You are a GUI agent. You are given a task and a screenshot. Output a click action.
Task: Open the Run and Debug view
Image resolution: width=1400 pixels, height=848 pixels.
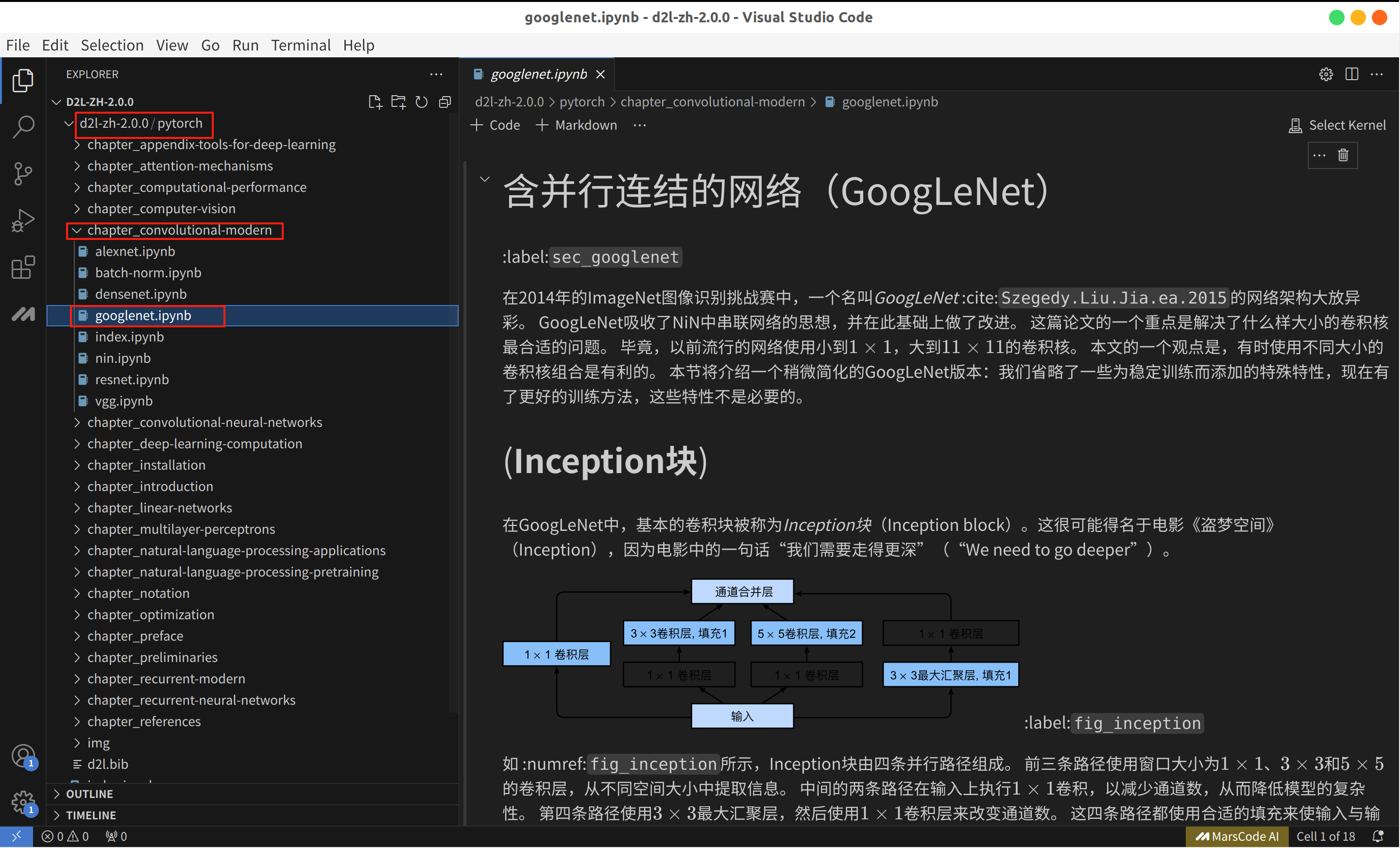[x=23, y=220]
